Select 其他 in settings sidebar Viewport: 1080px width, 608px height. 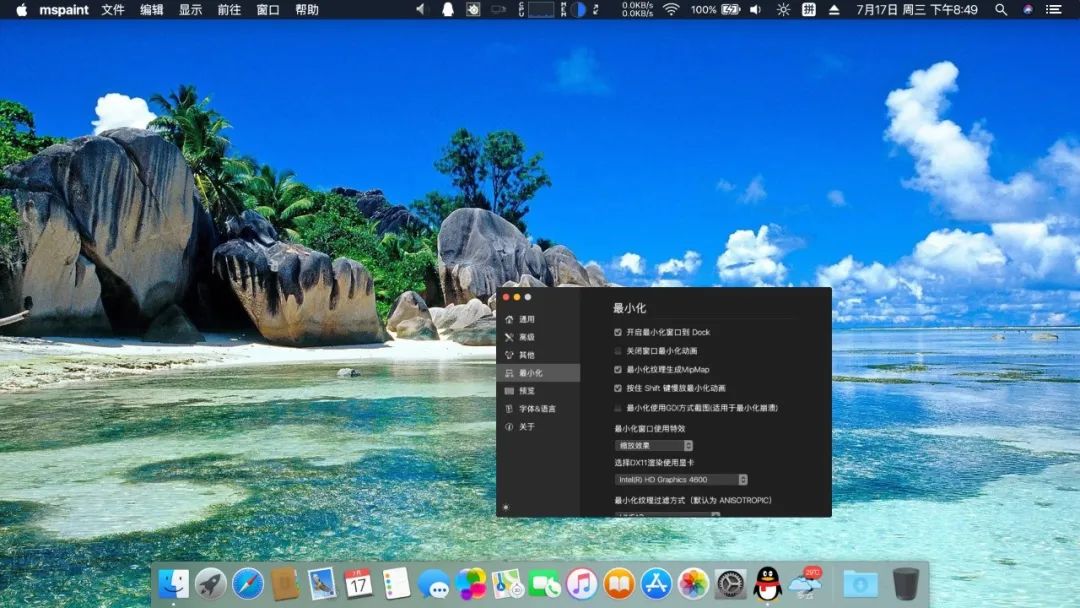[538, 355]
